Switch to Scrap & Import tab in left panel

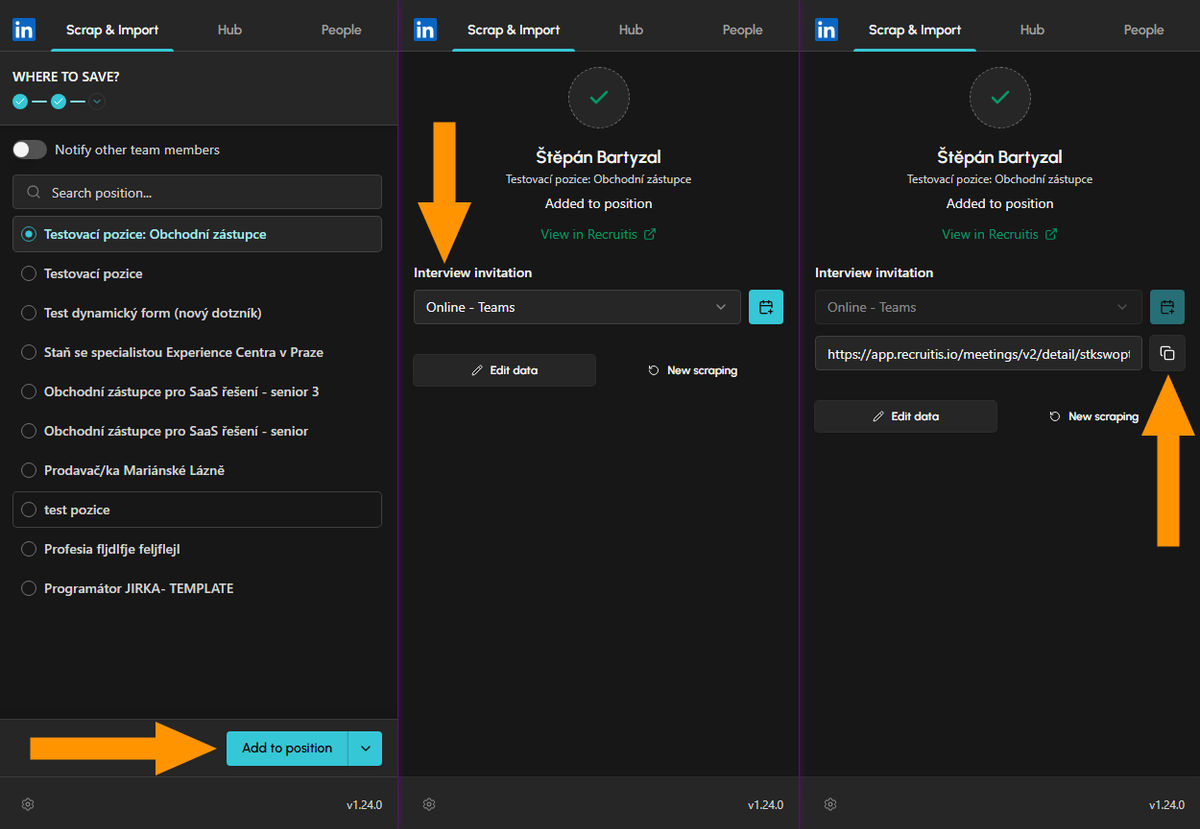(x=112, y=30)
